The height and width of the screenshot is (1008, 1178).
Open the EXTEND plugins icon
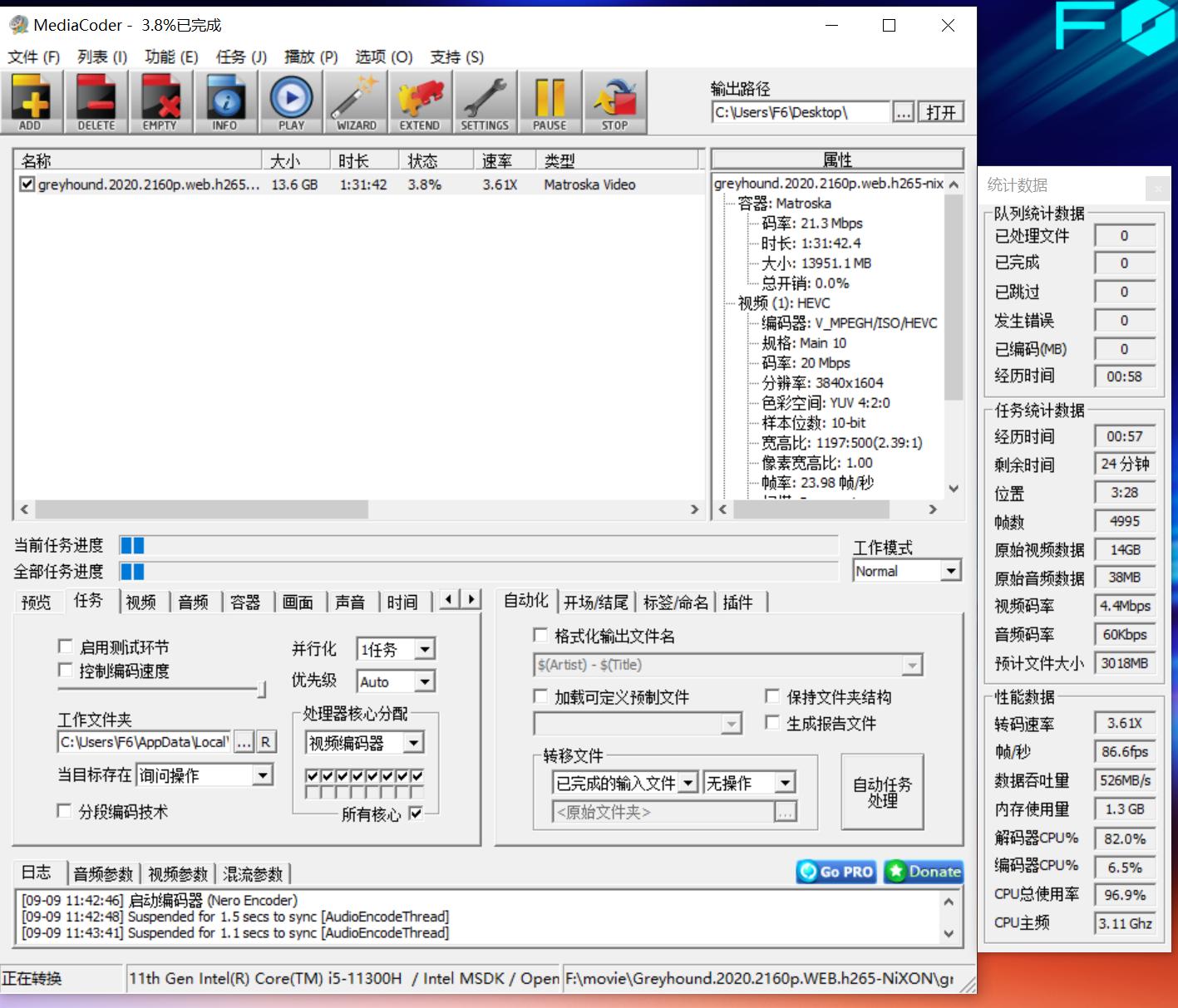[x=420, y=101]
